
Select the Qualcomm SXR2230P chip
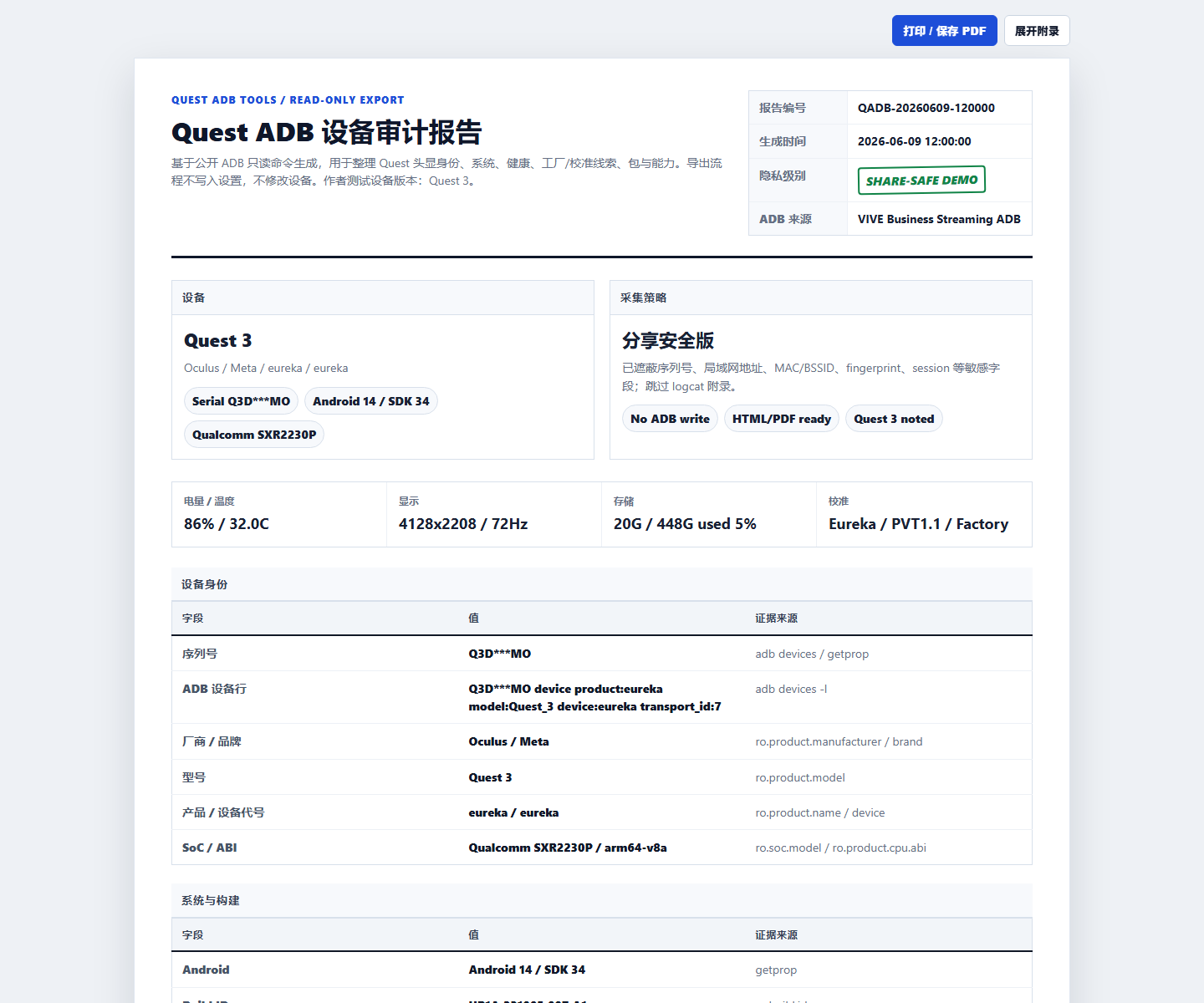click(254, 435)
